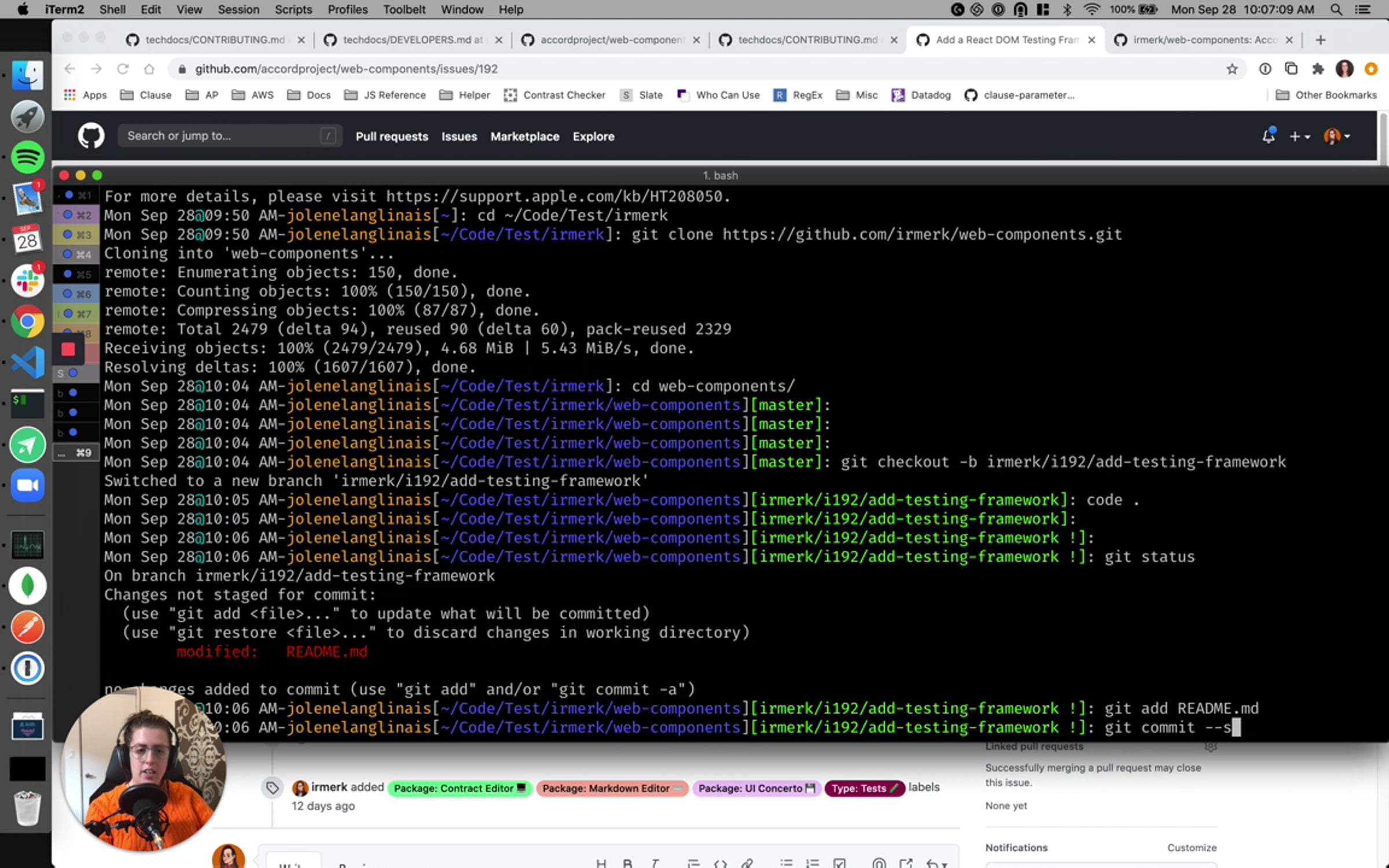Image resolution: width=1389 pixels, height=868 pixels.
Task: Click the Marketplace link in the GitHub header
Action: click(x=525, y=137)
